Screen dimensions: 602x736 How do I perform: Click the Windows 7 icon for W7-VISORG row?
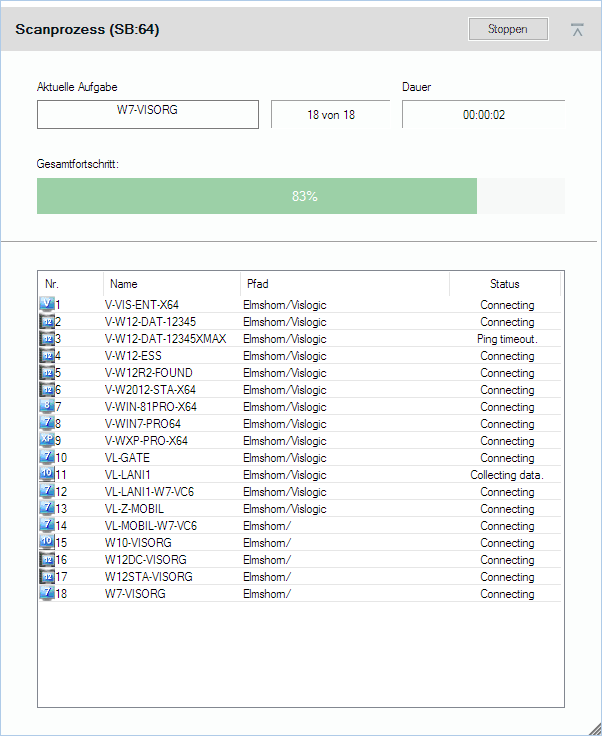47,593
